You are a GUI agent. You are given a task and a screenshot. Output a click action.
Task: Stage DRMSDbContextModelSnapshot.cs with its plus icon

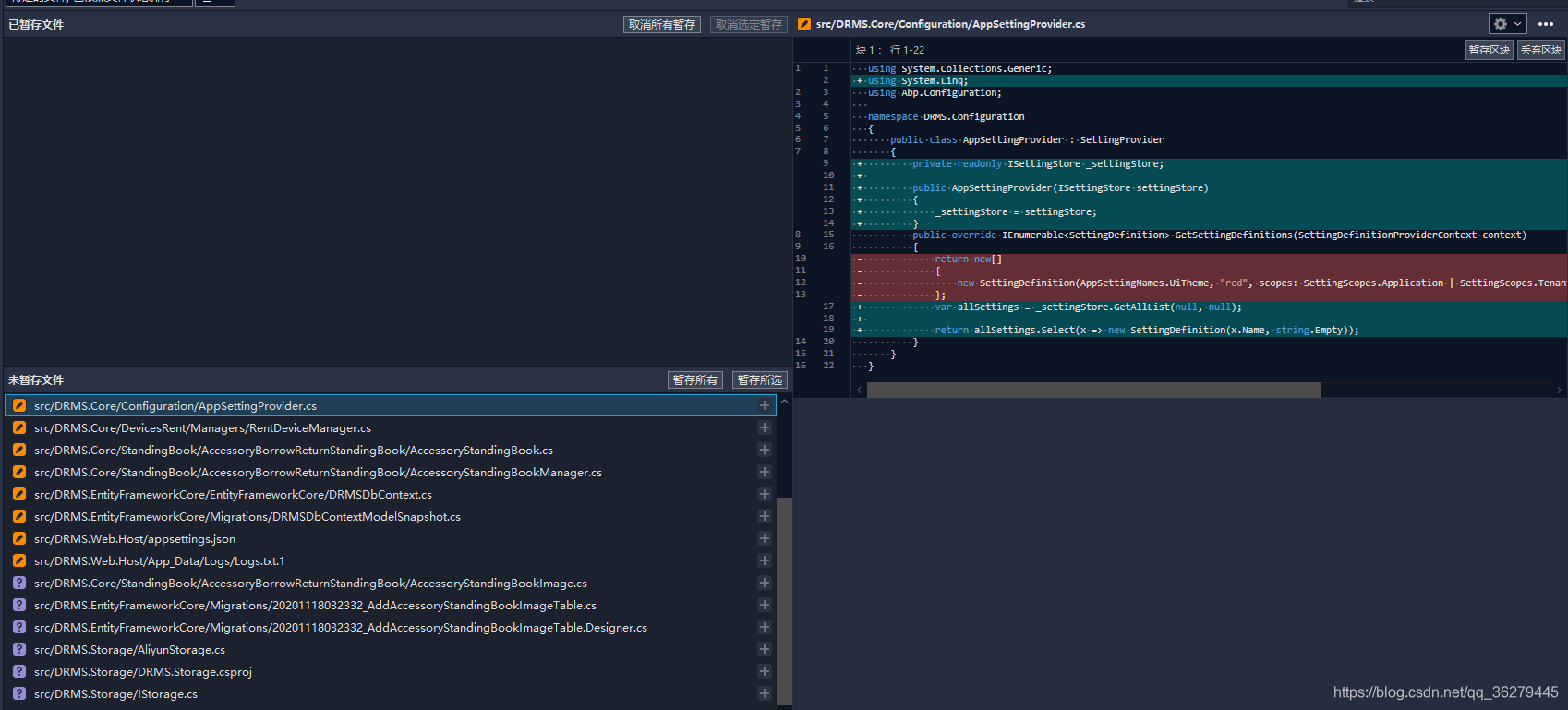coord(765,516)
